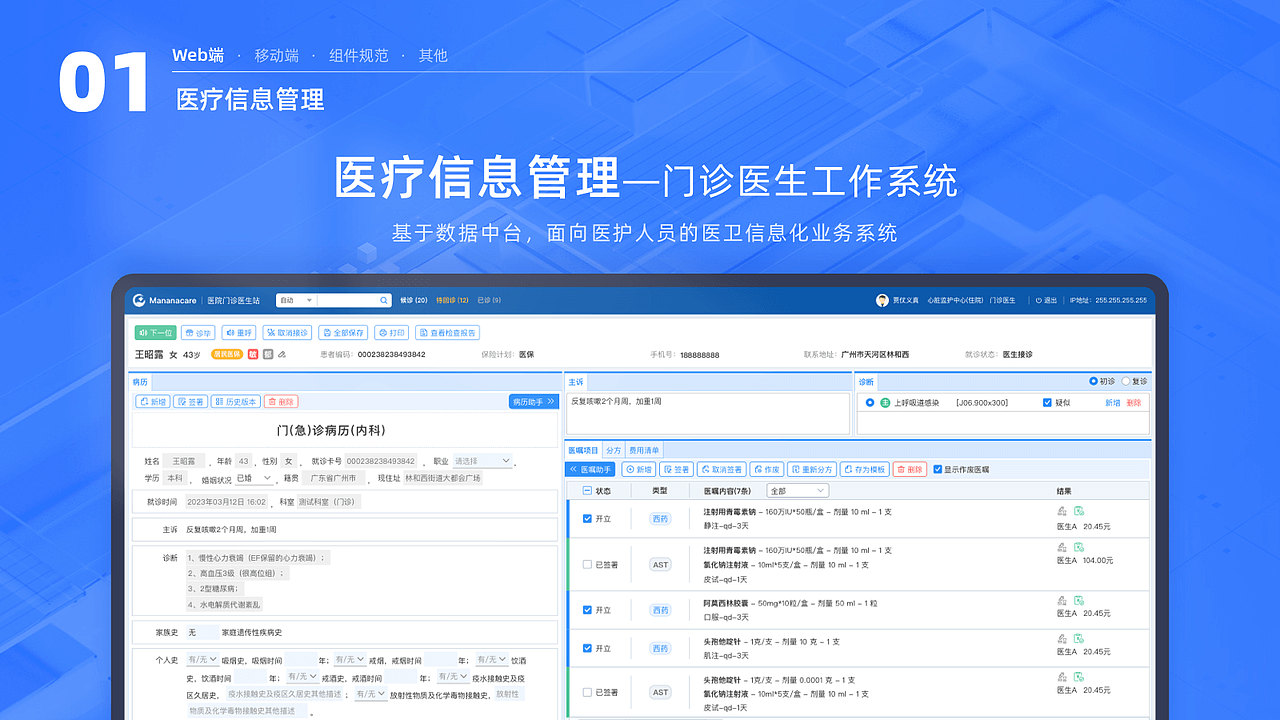Click 作废 void order button
1280x720 pixels.
tap(766, 469)
